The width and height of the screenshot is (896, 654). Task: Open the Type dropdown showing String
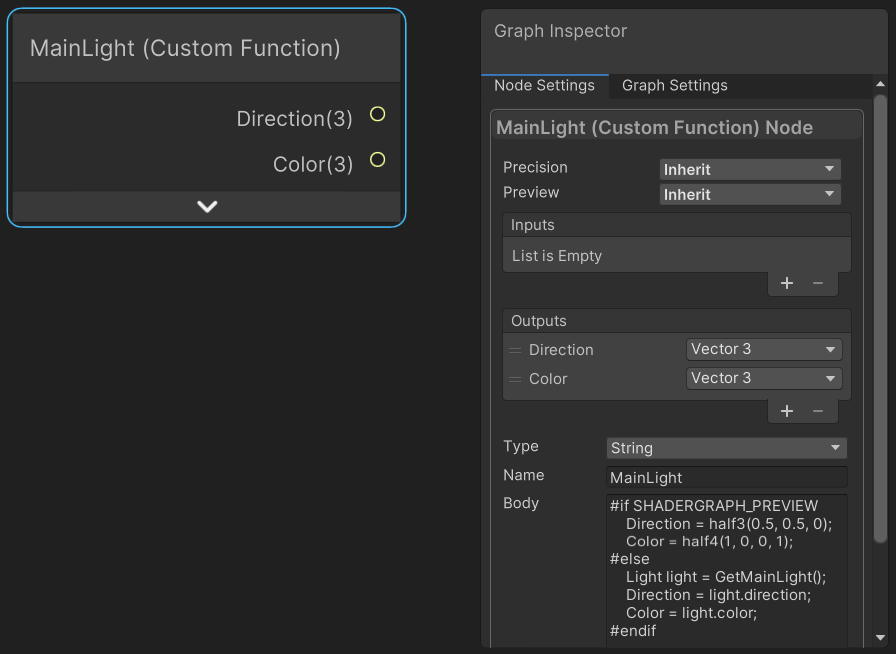726,447
